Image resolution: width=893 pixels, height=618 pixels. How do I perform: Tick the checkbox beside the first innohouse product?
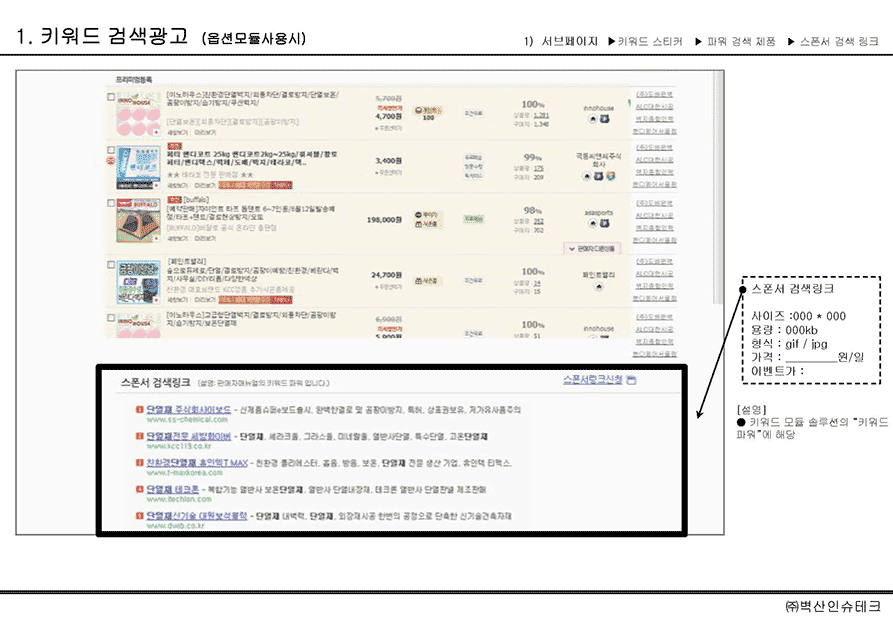tap(111, 97)
